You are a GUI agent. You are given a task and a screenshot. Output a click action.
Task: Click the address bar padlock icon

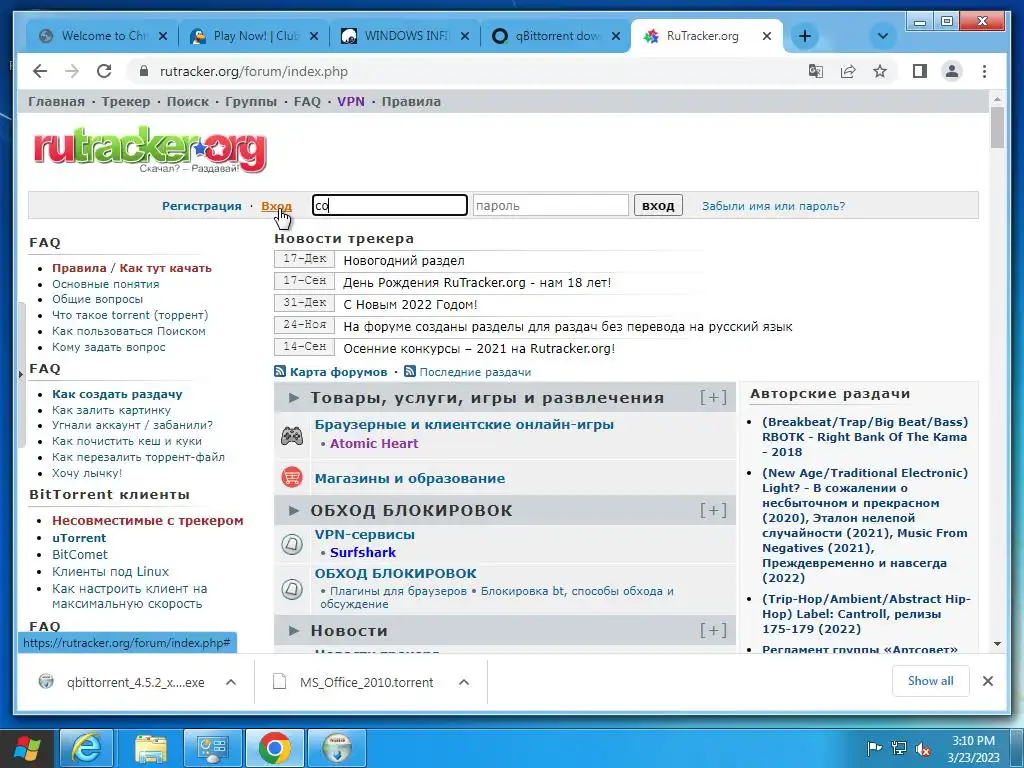[144, 71]
